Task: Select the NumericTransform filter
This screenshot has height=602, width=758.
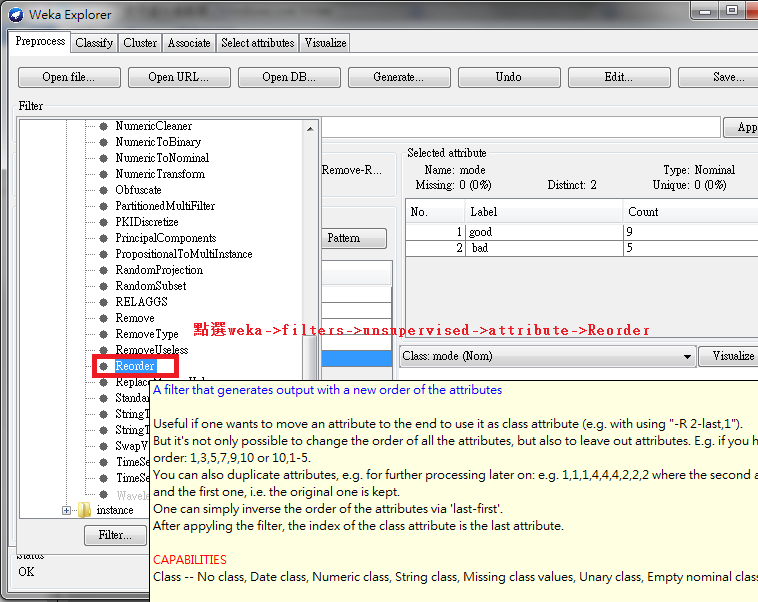Action: 160,174
